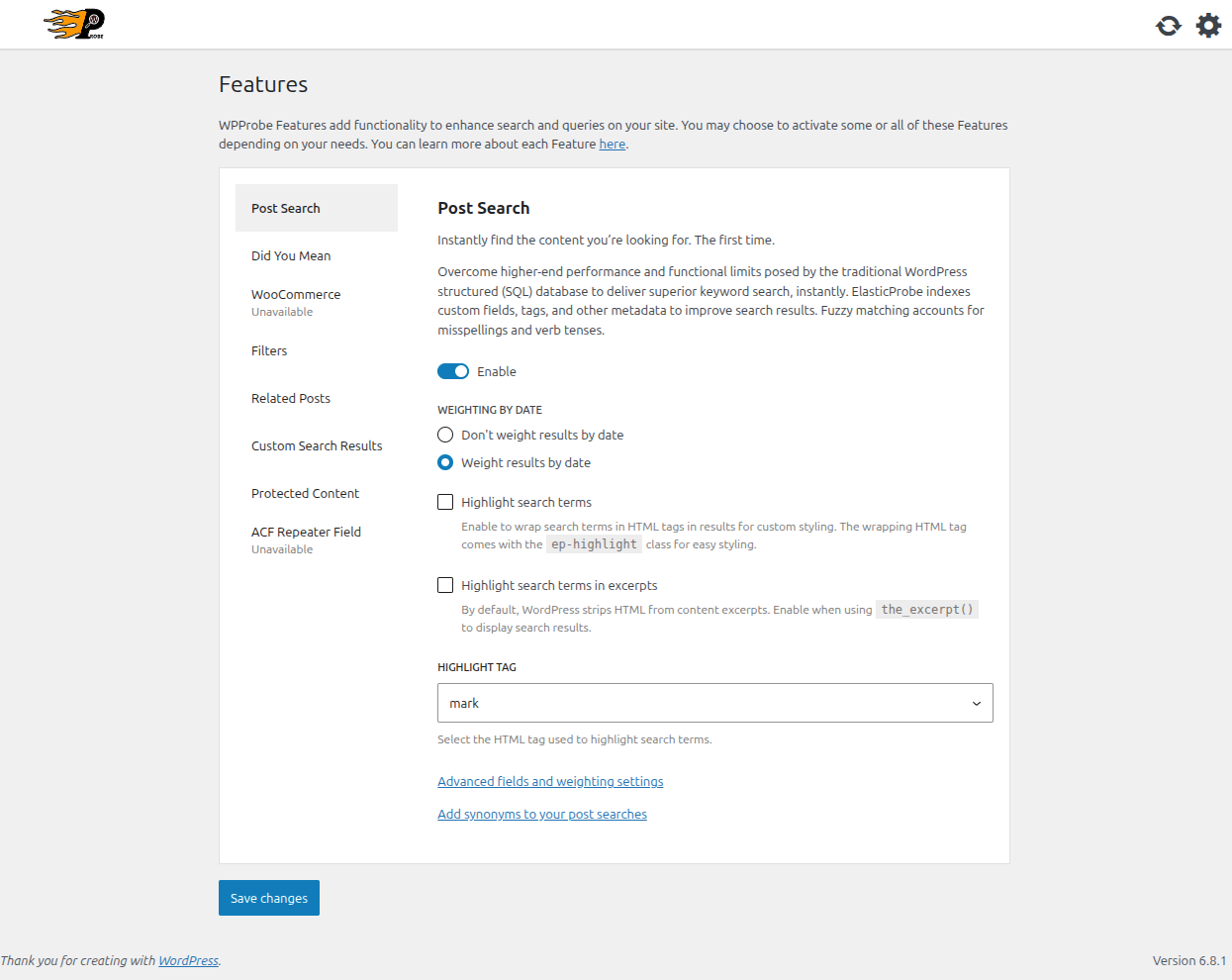Toggle the Post Search Enable switch
The width and height of the screenshot is (1232, 980).
tap(453, 371)
